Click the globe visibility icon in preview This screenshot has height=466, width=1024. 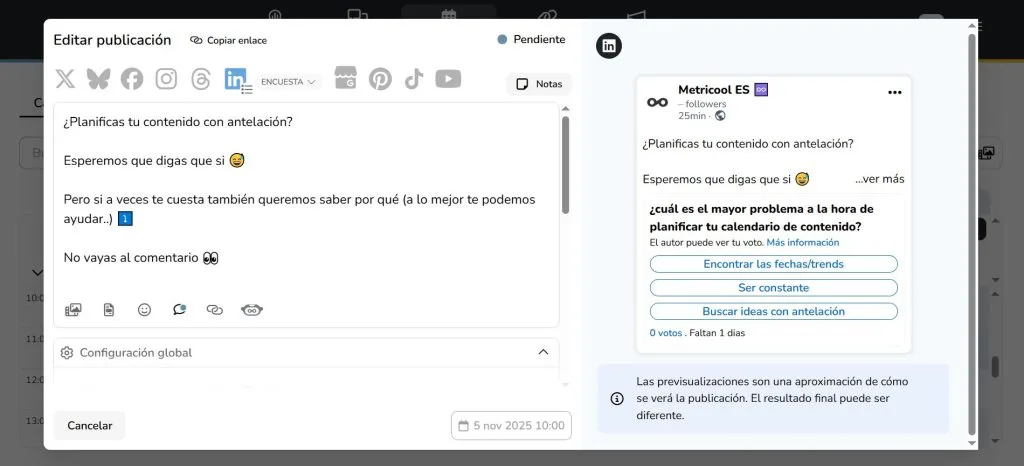[720, 116]
